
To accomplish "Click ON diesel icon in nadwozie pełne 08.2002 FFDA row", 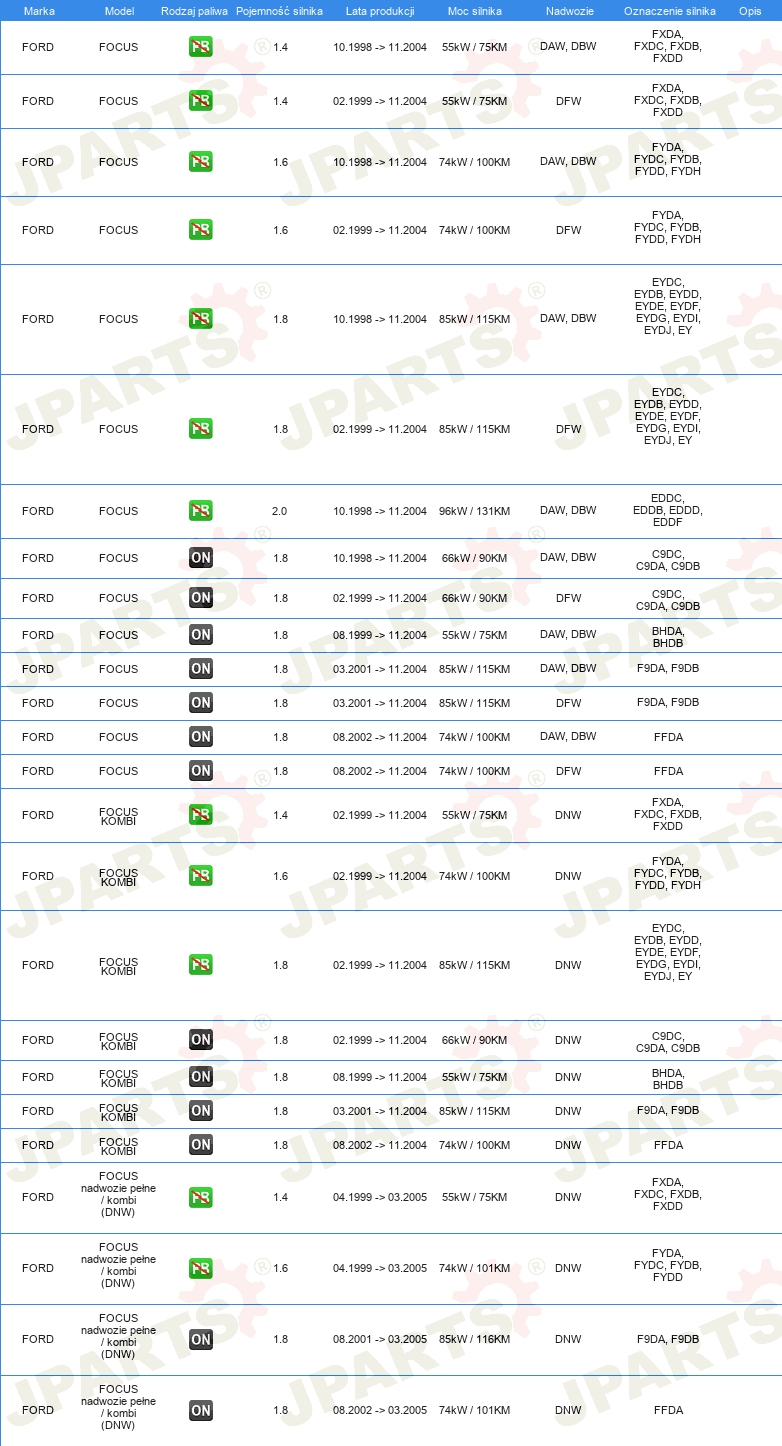I will pos(201,1410).
